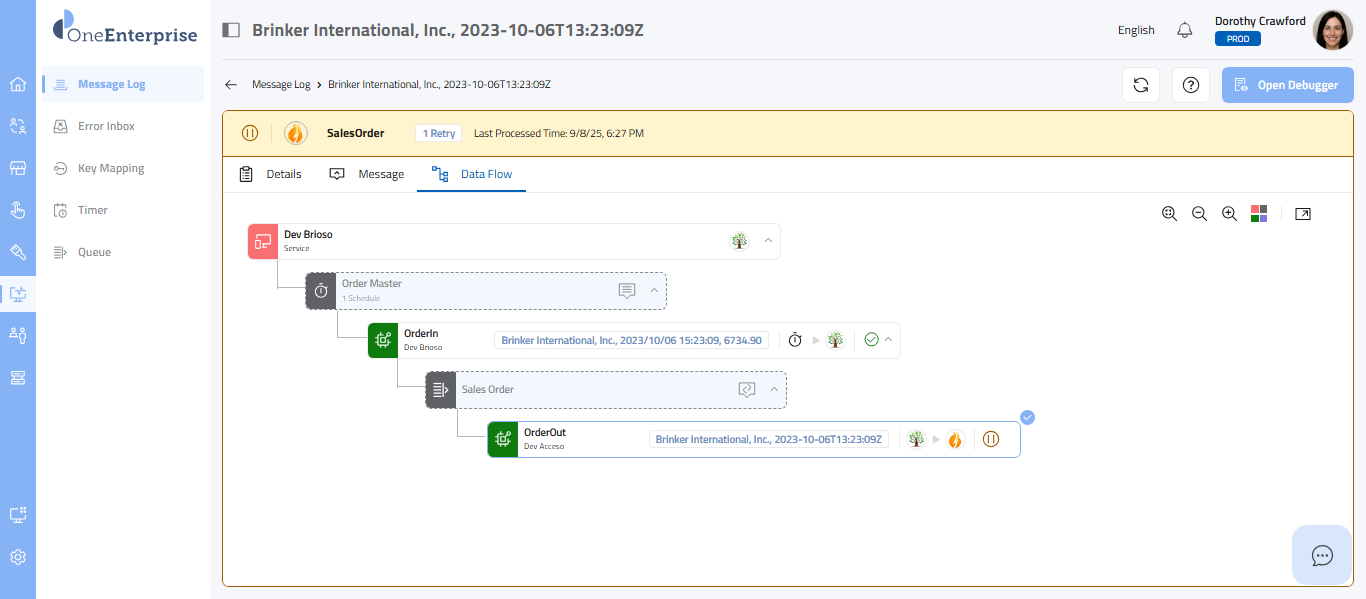Click the paused status icon on OrderOut
The height and width of the screenshot is (599, 1366).
pos(991,439)
